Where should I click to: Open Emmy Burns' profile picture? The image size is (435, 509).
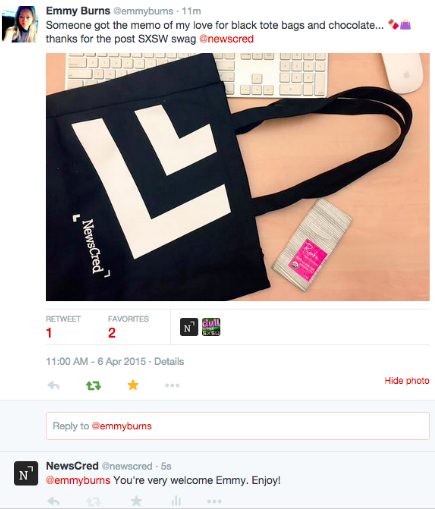coord(20,24)
